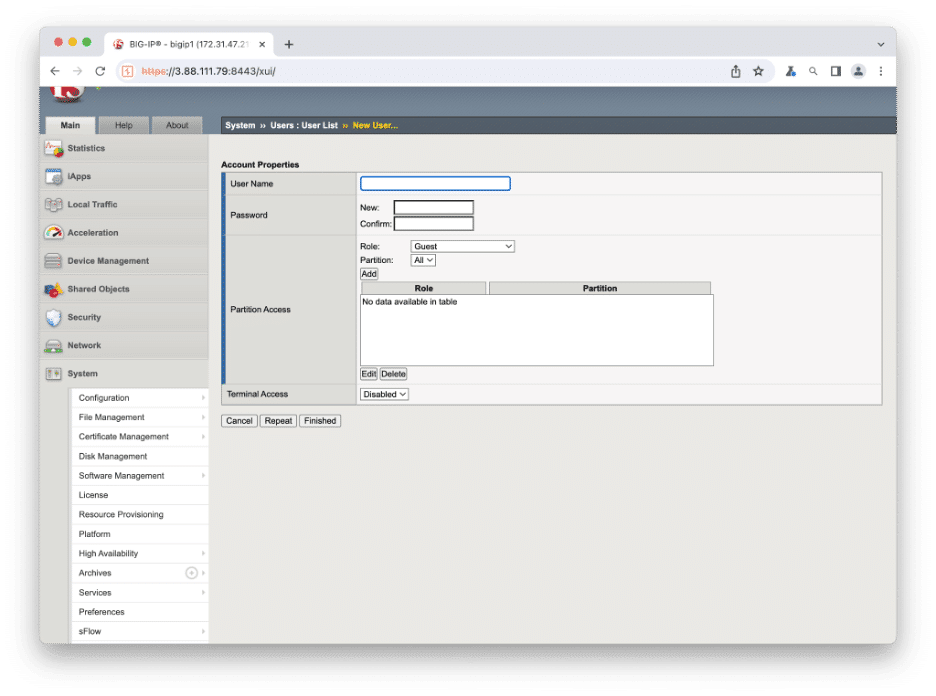Click the Users : User List breadcrumb

(304, 125)
